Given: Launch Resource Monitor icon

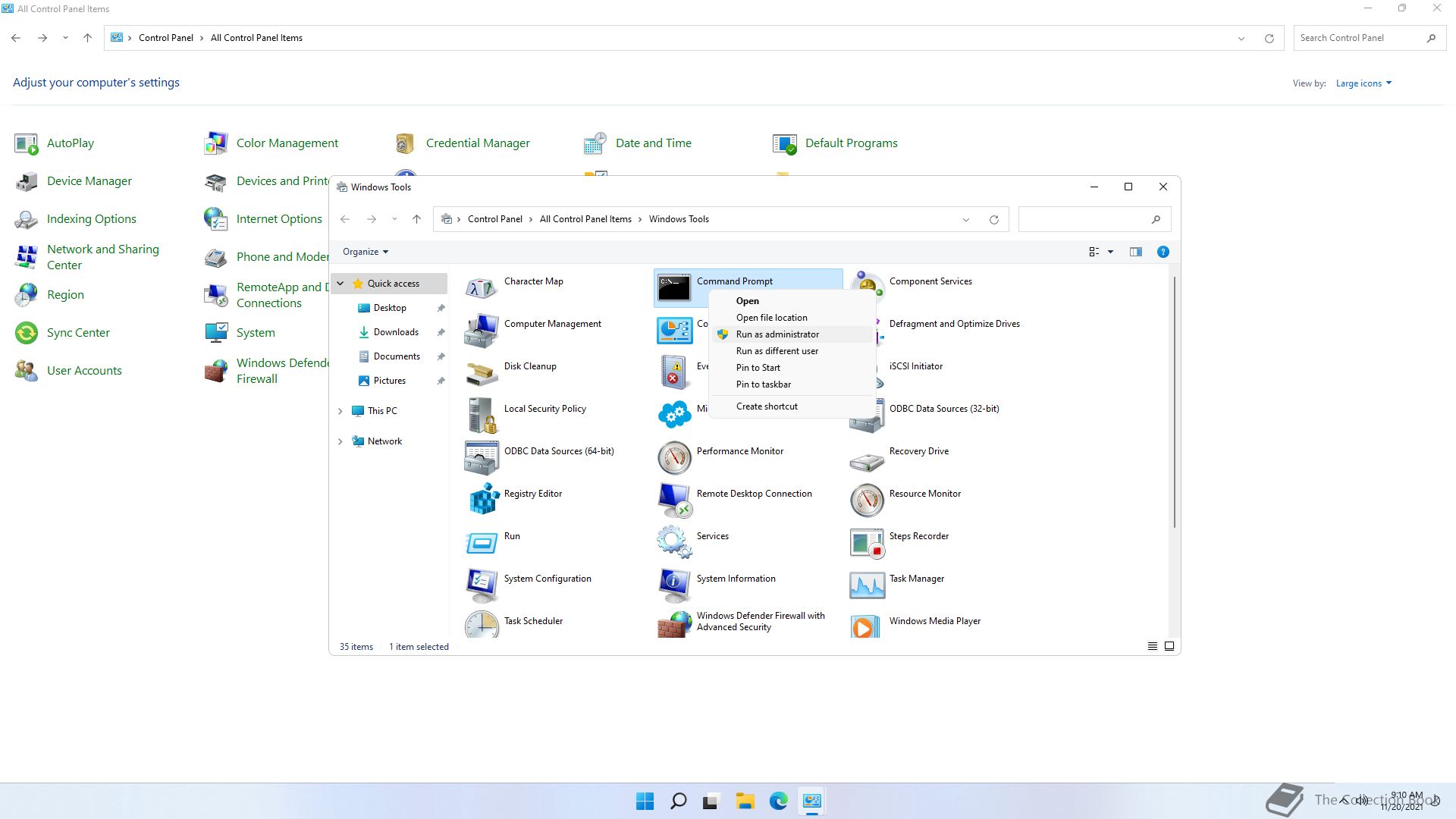Looking at the screenshot, I should click(867, 500).
